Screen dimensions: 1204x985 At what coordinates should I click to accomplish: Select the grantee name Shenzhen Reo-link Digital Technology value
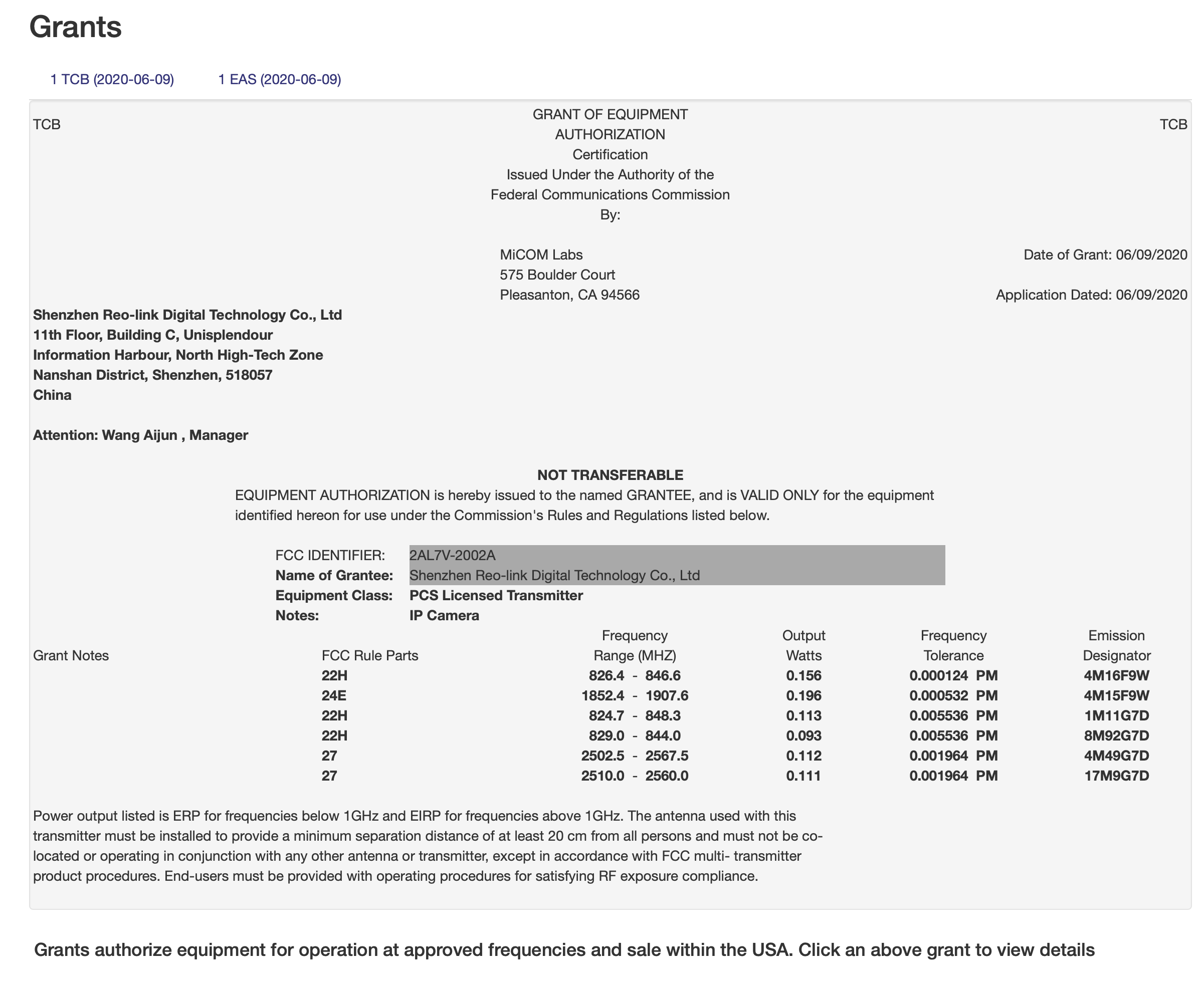coord(554,575)
